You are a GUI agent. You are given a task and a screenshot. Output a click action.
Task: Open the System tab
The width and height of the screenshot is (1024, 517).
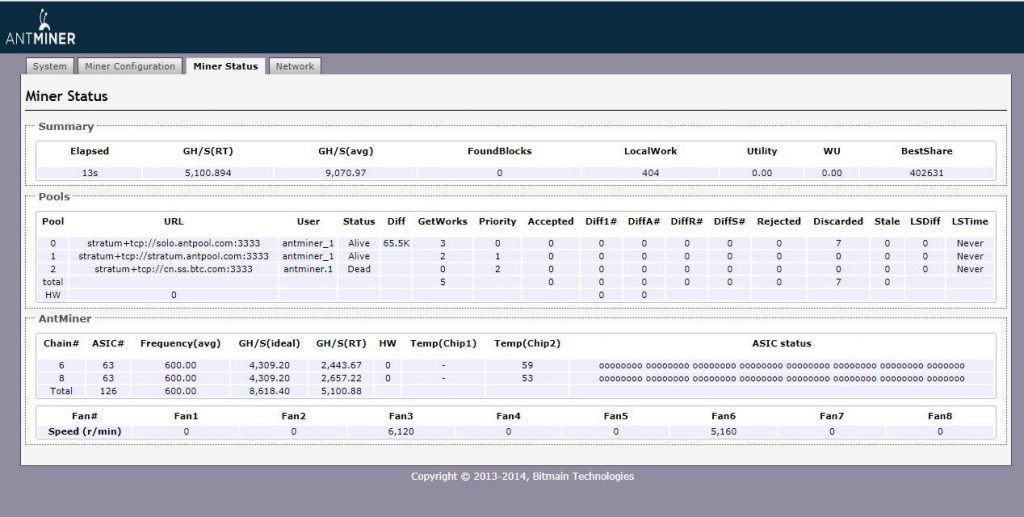click(50, 66)
